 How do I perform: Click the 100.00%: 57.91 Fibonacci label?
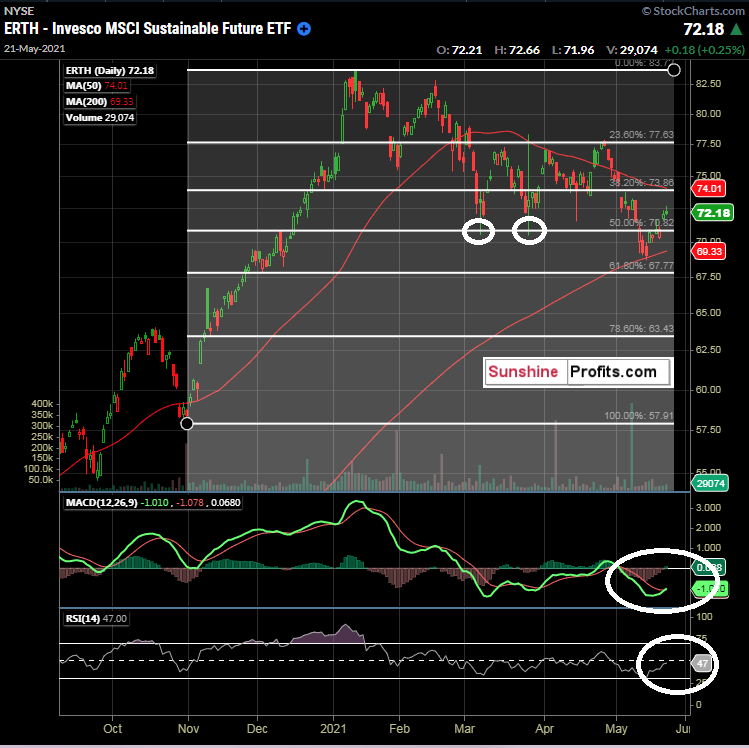tap(639, 416)
